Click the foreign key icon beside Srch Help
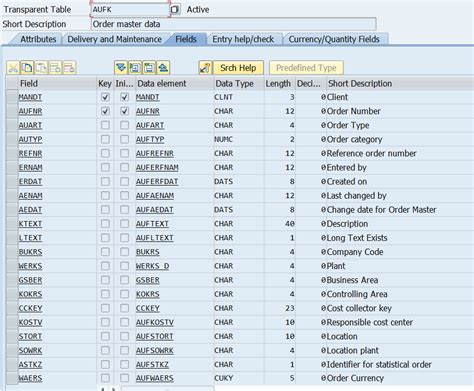Screen dimensions: 474x391 [x=205, y=68]
